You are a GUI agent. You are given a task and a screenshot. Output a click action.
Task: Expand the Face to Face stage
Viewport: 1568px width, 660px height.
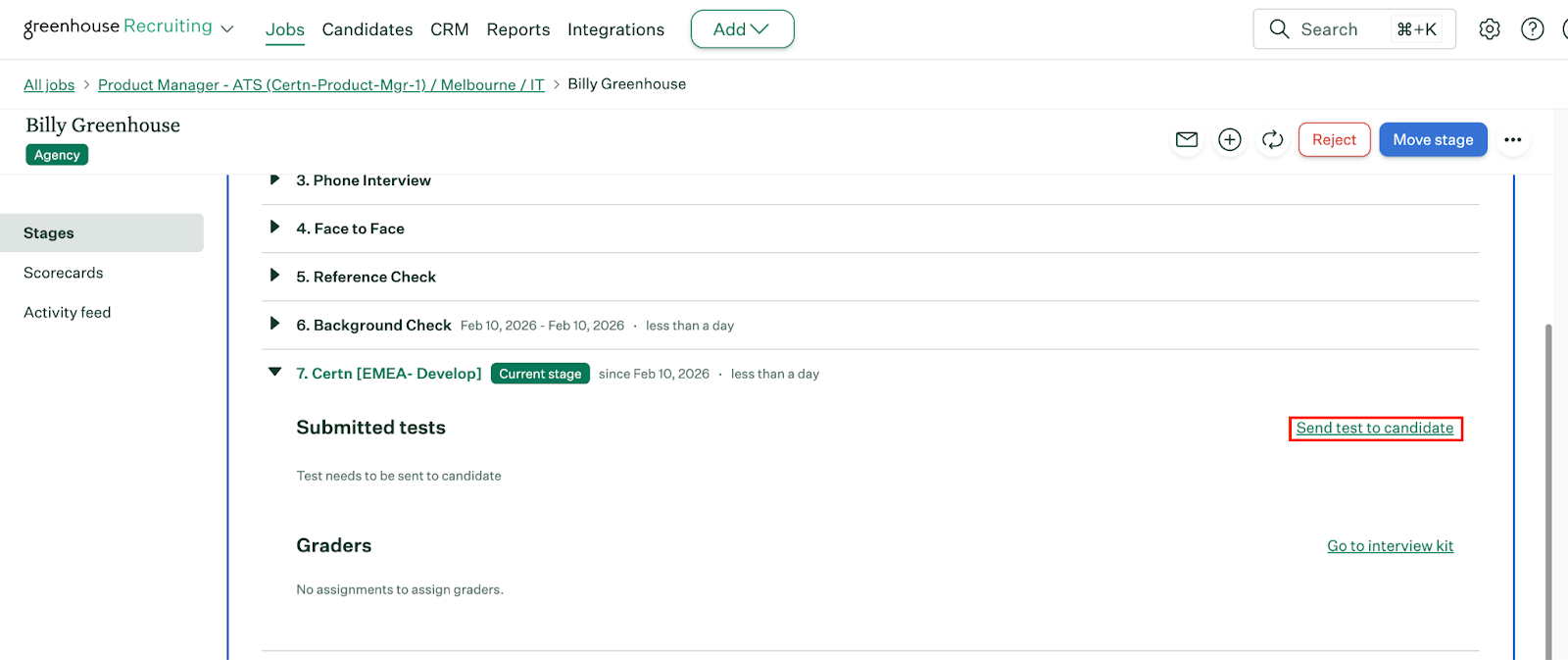(274, 228)
